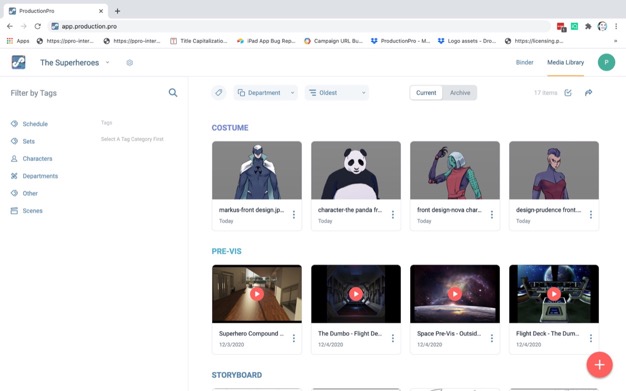Open options for Flight Deck video
The height and width of the screenshot is (391, 626).
[591, 338]
